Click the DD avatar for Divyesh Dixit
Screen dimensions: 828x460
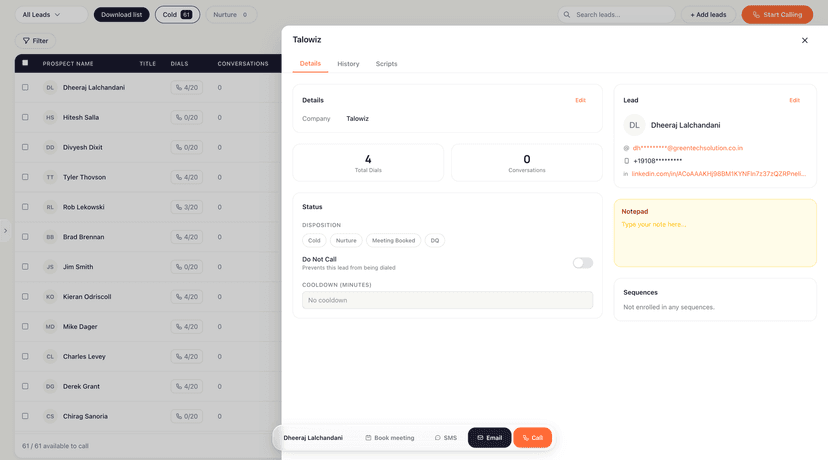50,147
